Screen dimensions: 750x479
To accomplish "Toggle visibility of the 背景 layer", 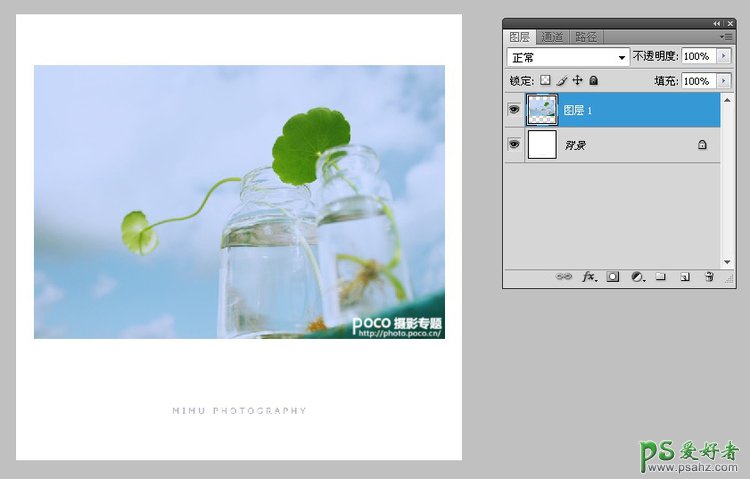I will 514,144.
